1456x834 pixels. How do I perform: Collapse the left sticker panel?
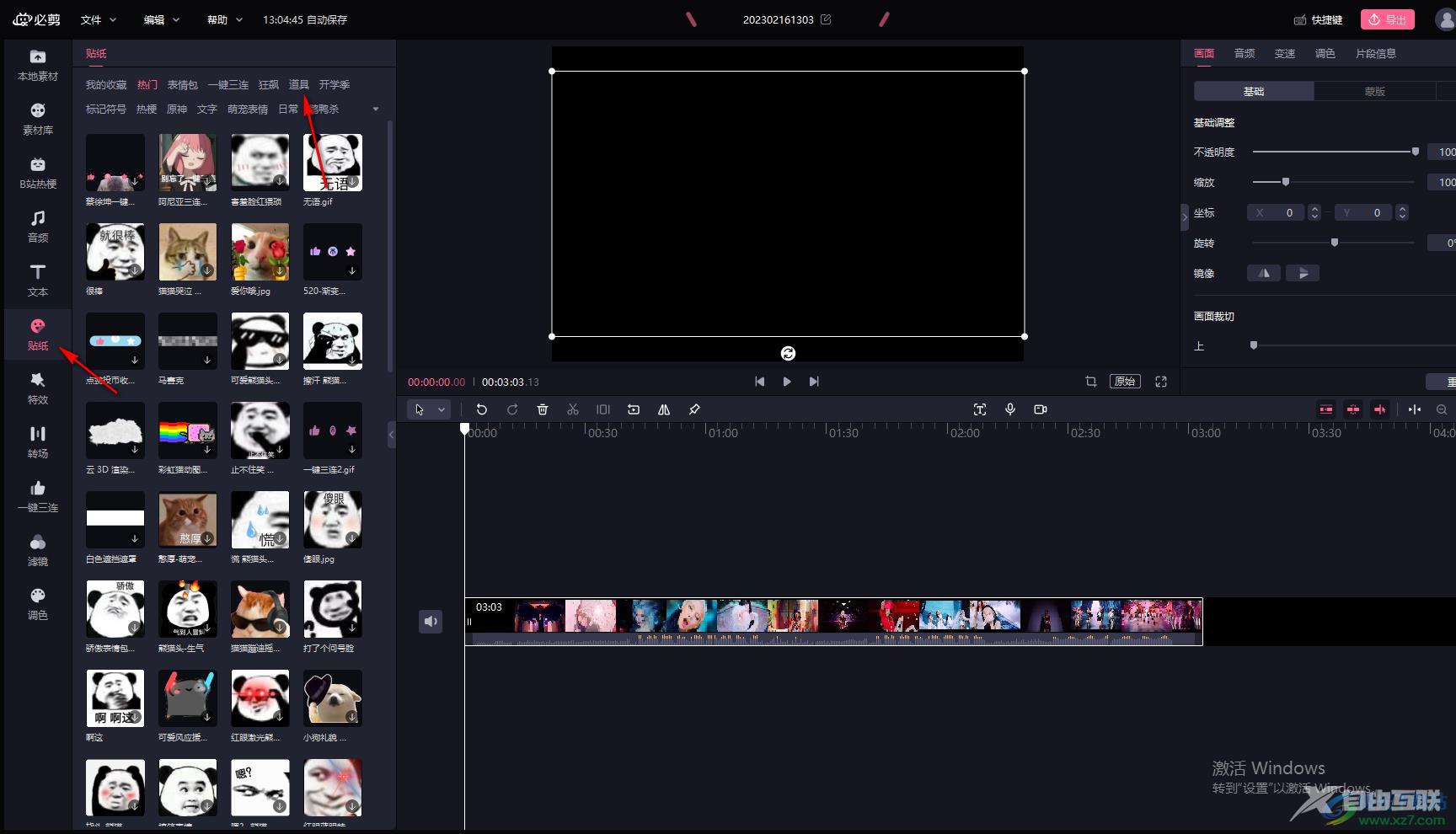tap(392, 435)
